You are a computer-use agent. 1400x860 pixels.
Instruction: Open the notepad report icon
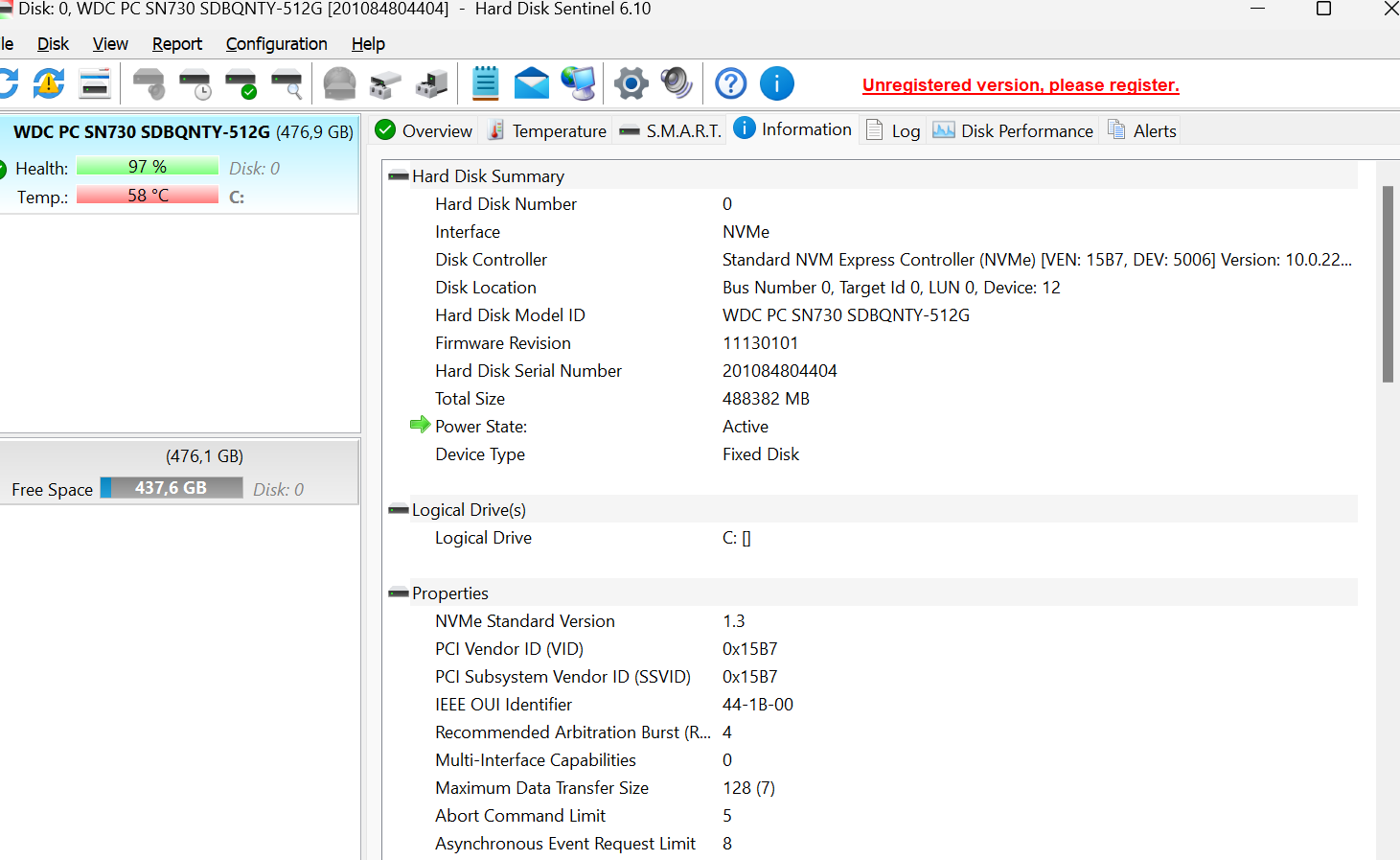click(485, 83)
